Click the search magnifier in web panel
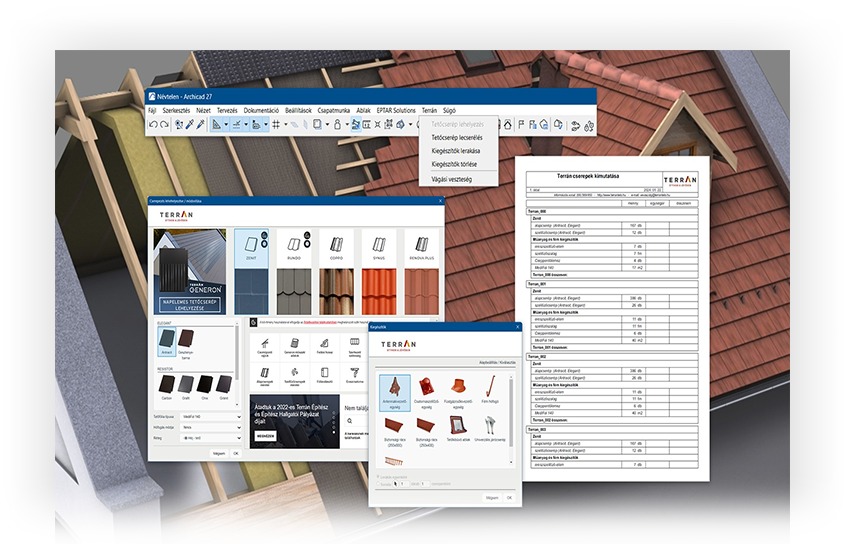 tap(349, 421)
